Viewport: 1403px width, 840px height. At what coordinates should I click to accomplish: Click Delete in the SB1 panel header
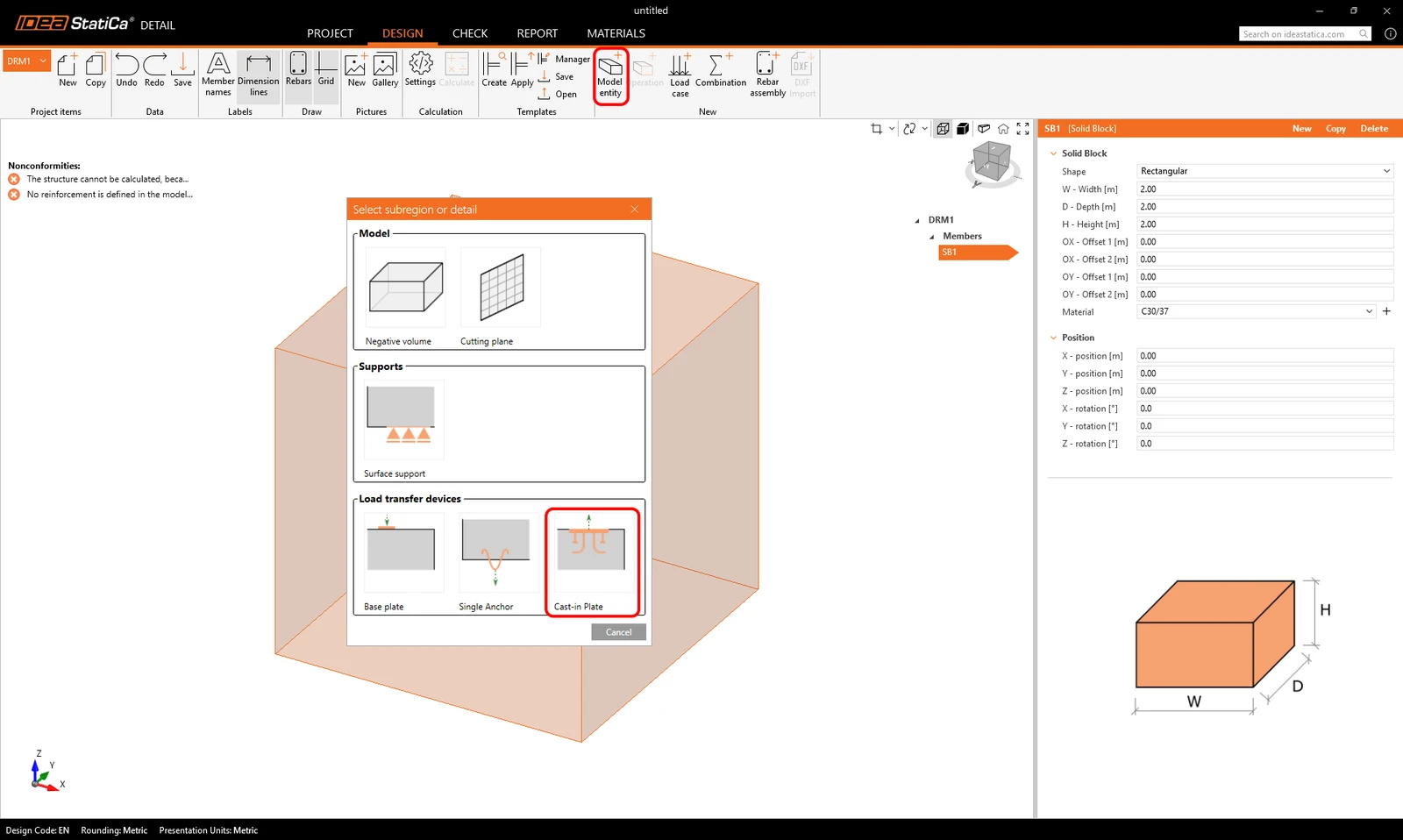1374,128
